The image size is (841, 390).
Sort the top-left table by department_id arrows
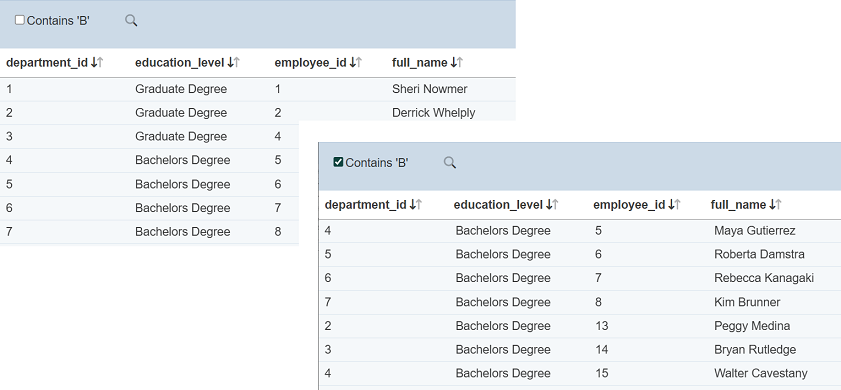click(x=97, y=63)
